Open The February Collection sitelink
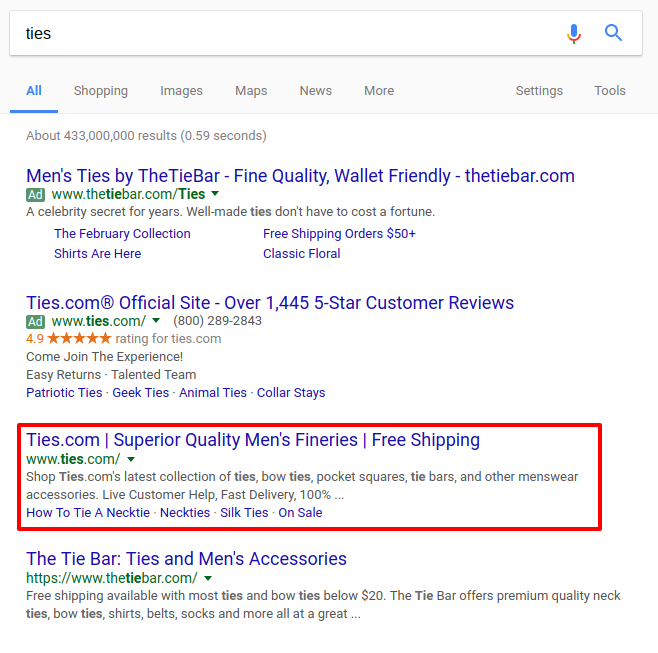Screen dimensions: 658x653 (x=122, y=233)
